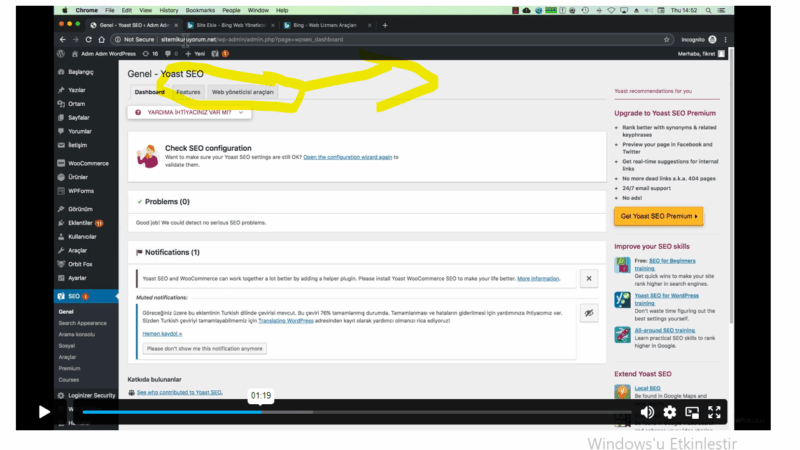The height and width of the screenshot is (450, 800).
Task: Click the Get Yoast SEO Premium button
Action: [x=658, y=216]
